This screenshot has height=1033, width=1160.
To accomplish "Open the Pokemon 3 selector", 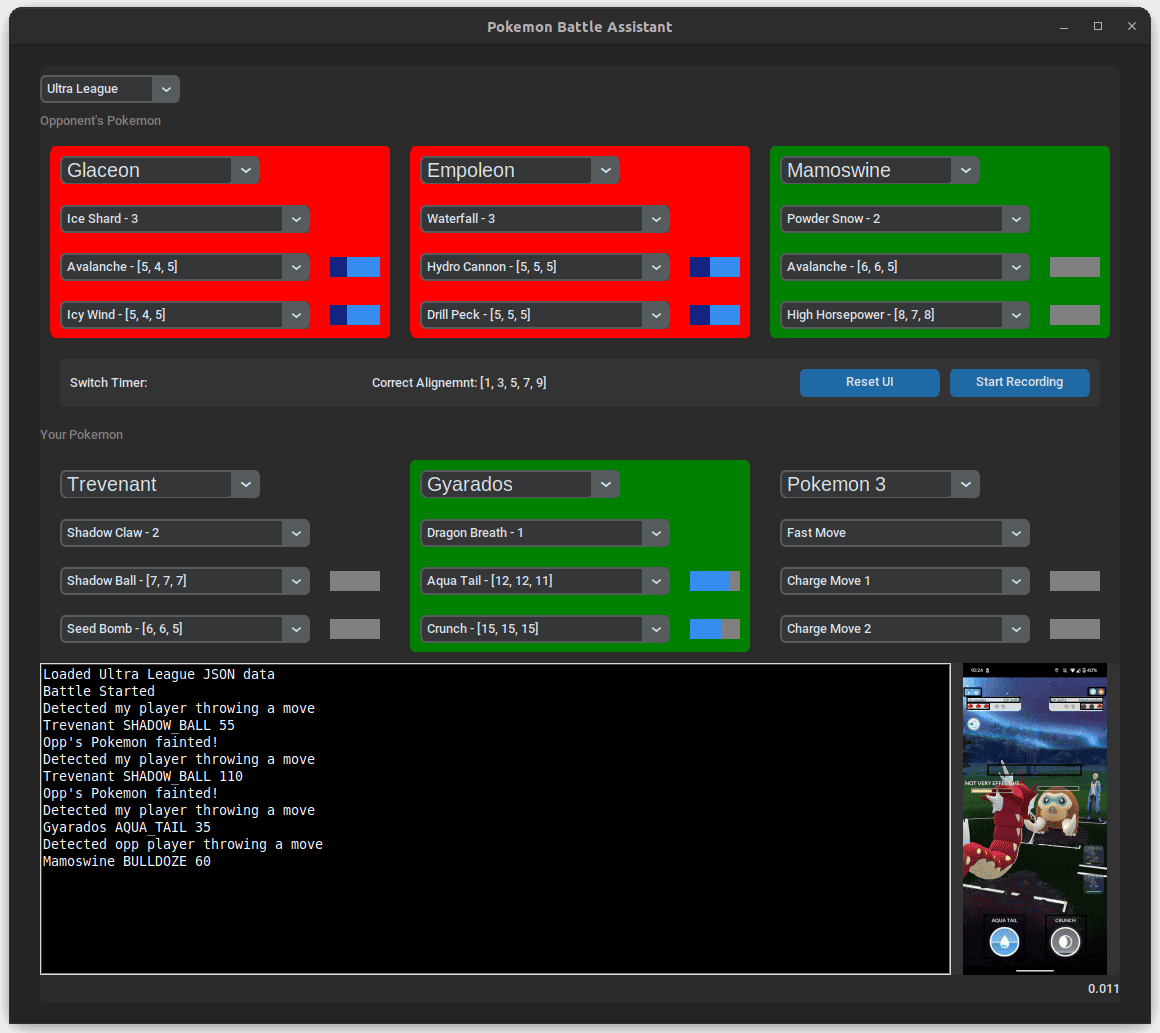I will click(880, 485).
